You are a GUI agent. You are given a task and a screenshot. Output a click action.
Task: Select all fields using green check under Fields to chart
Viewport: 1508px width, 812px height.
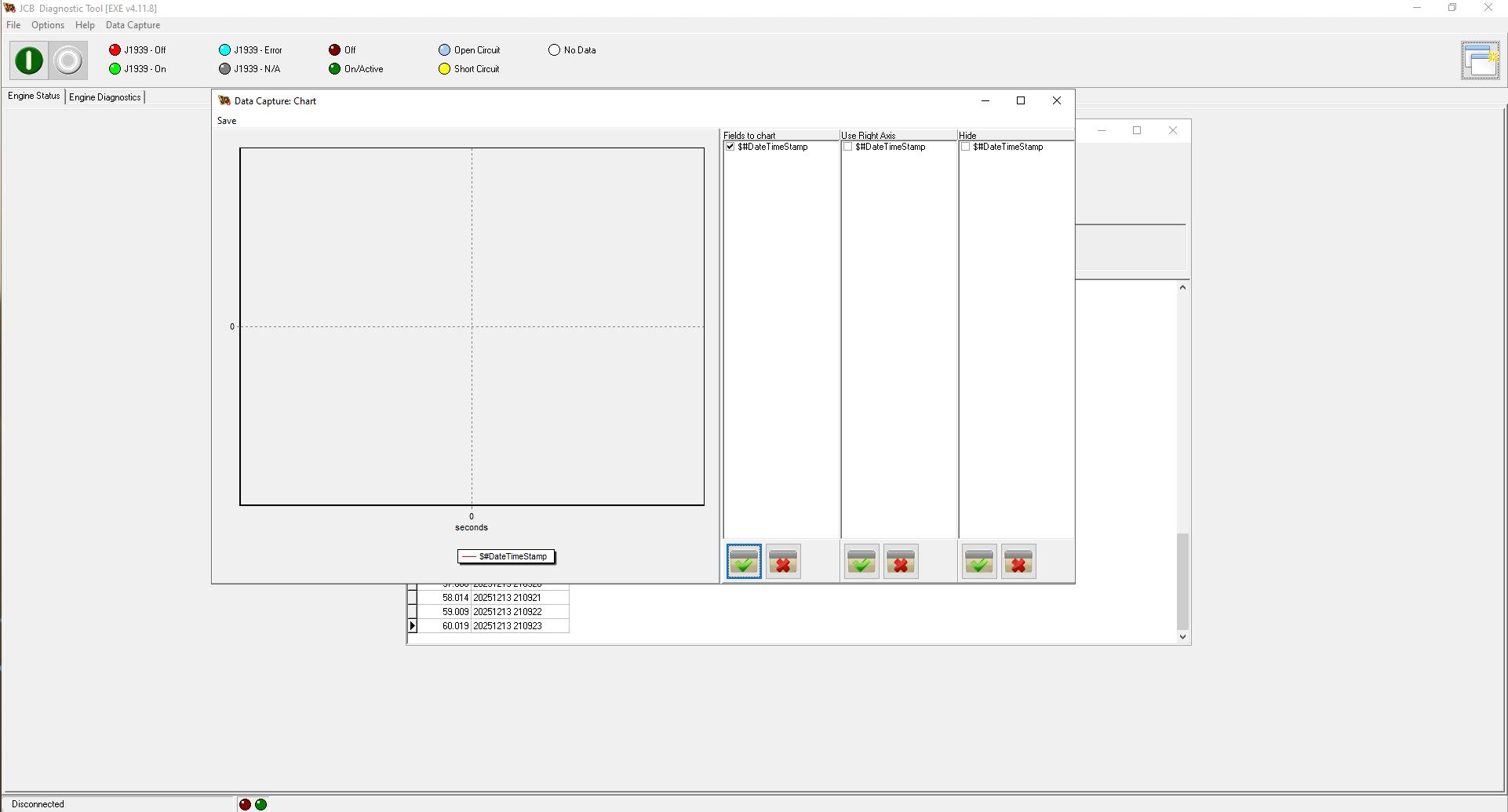(742, 561)
